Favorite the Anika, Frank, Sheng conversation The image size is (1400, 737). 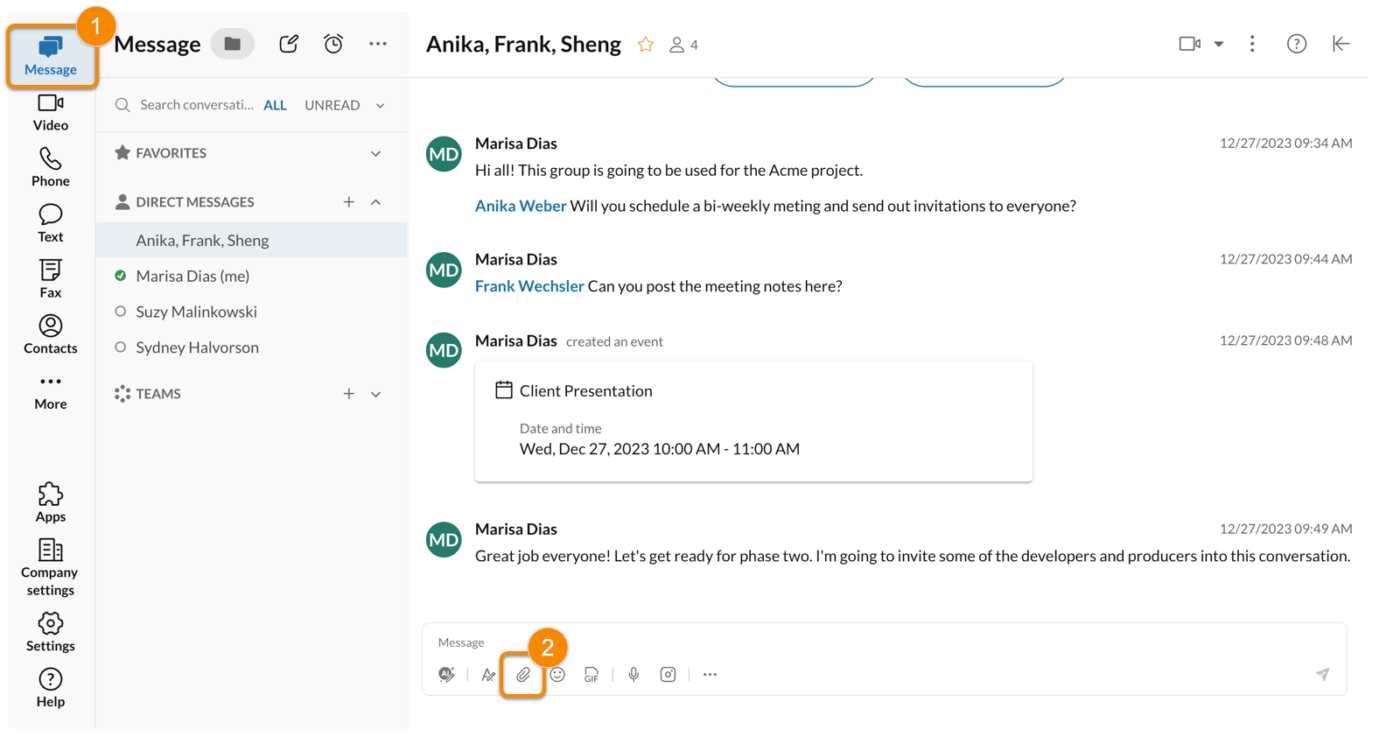645,44
